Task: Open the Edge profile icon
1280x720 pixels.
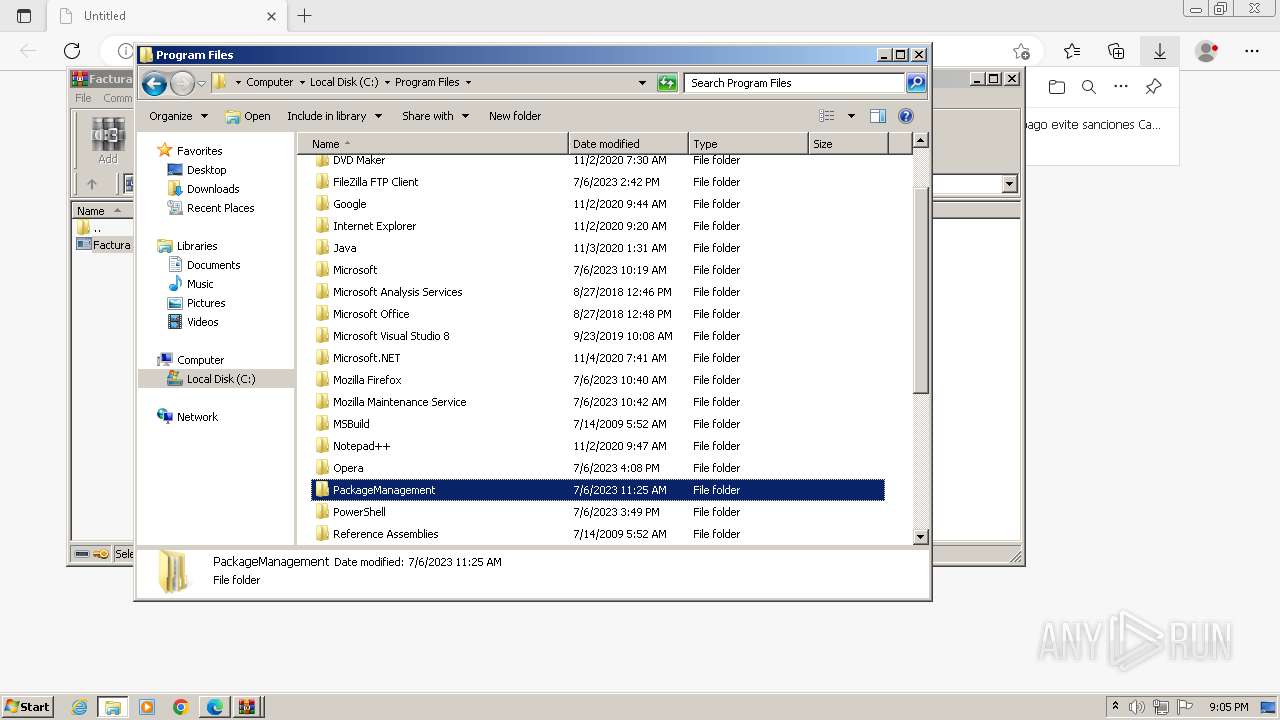Action: click(1207, 51)
